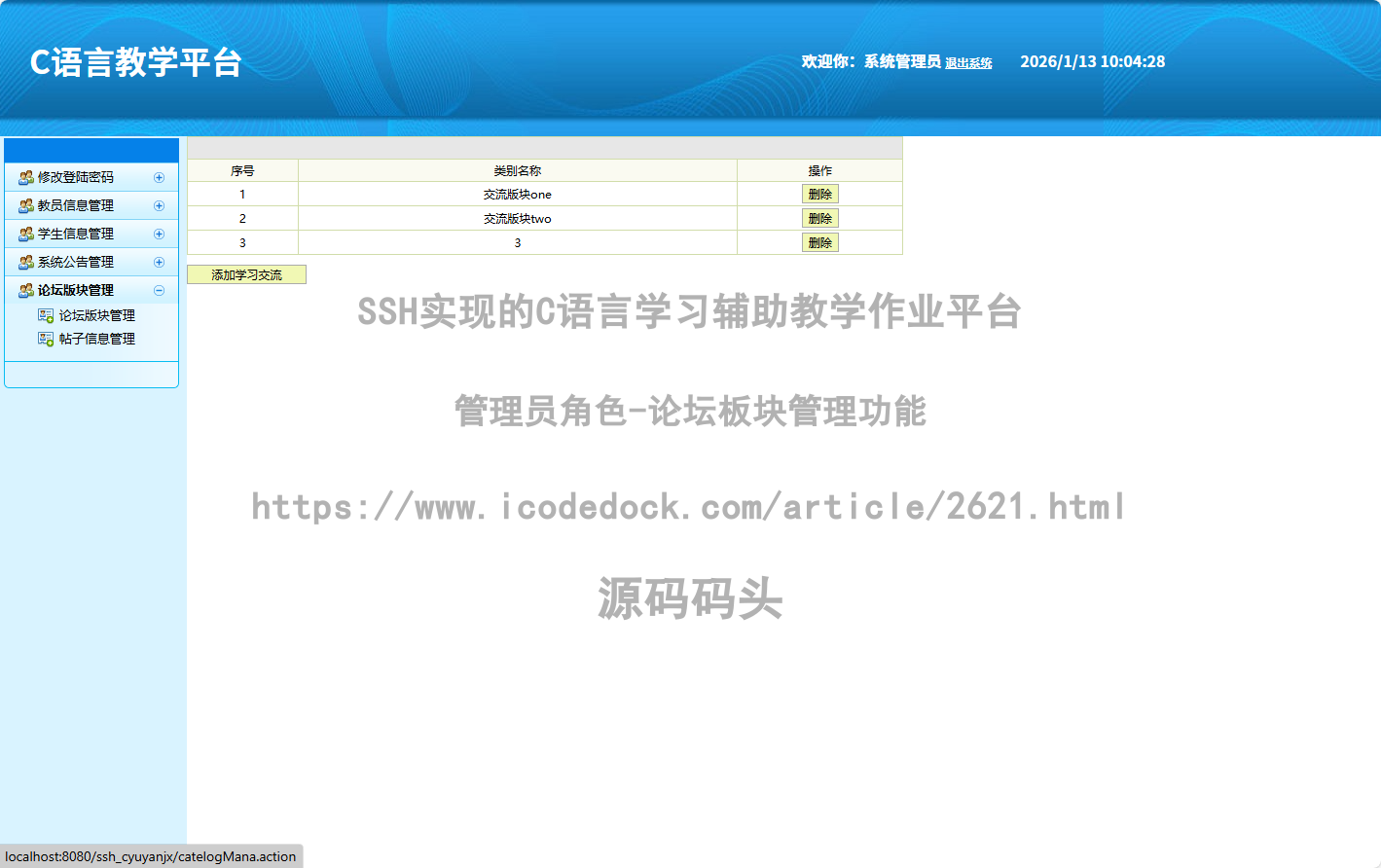Delete the 交流版块two row

tap(819, 219)
